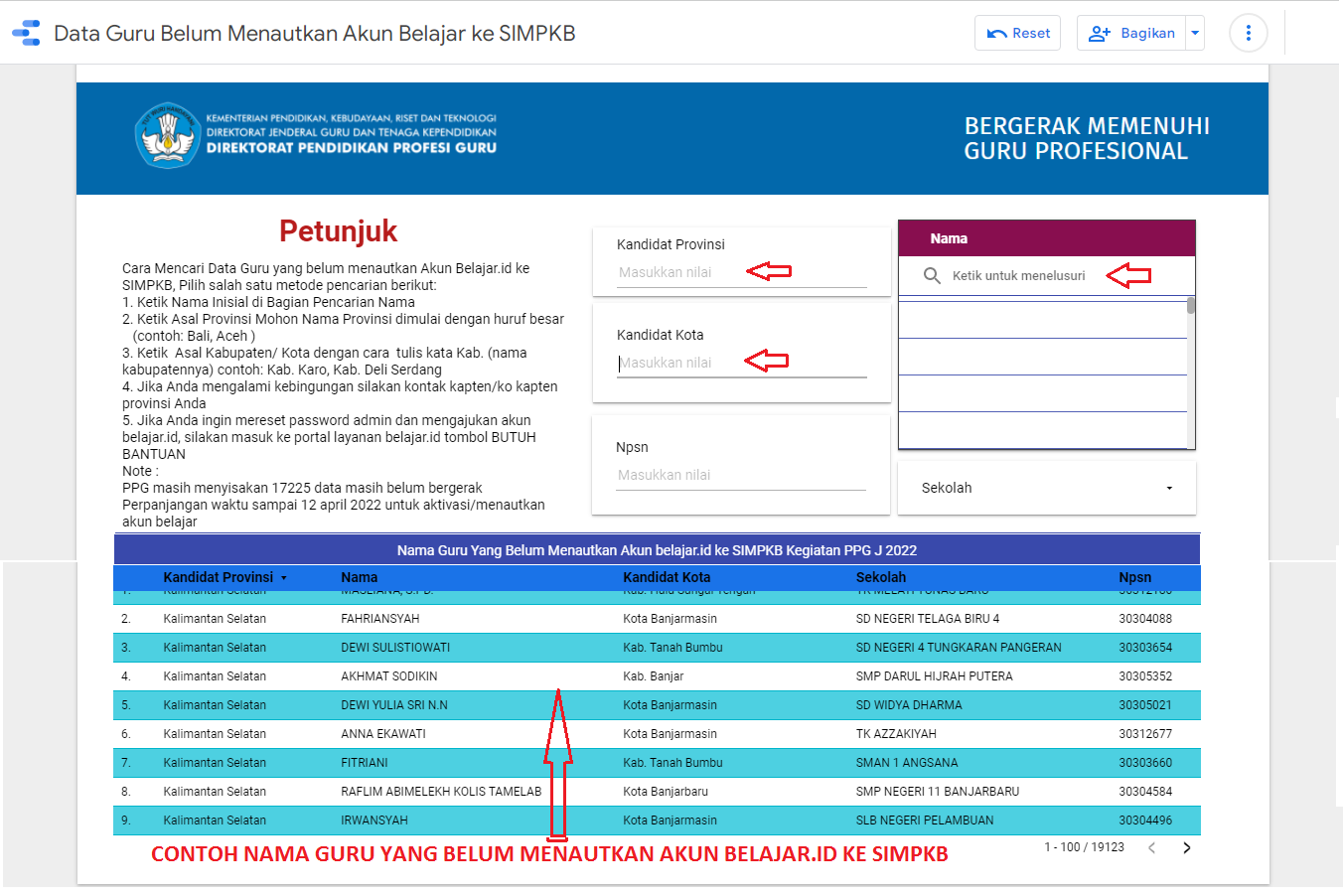This screenshot has height=896, width=1343.
Task: Click Kalimantan Selatan in row 6
Action: [x=215, y=734]
